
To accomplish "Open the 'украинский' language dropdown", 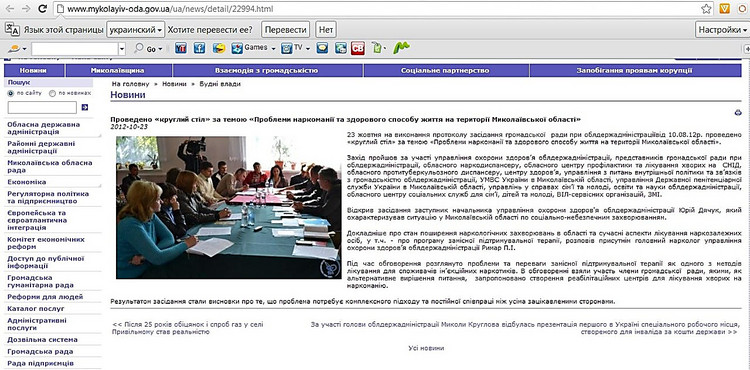I will point(136,30).
